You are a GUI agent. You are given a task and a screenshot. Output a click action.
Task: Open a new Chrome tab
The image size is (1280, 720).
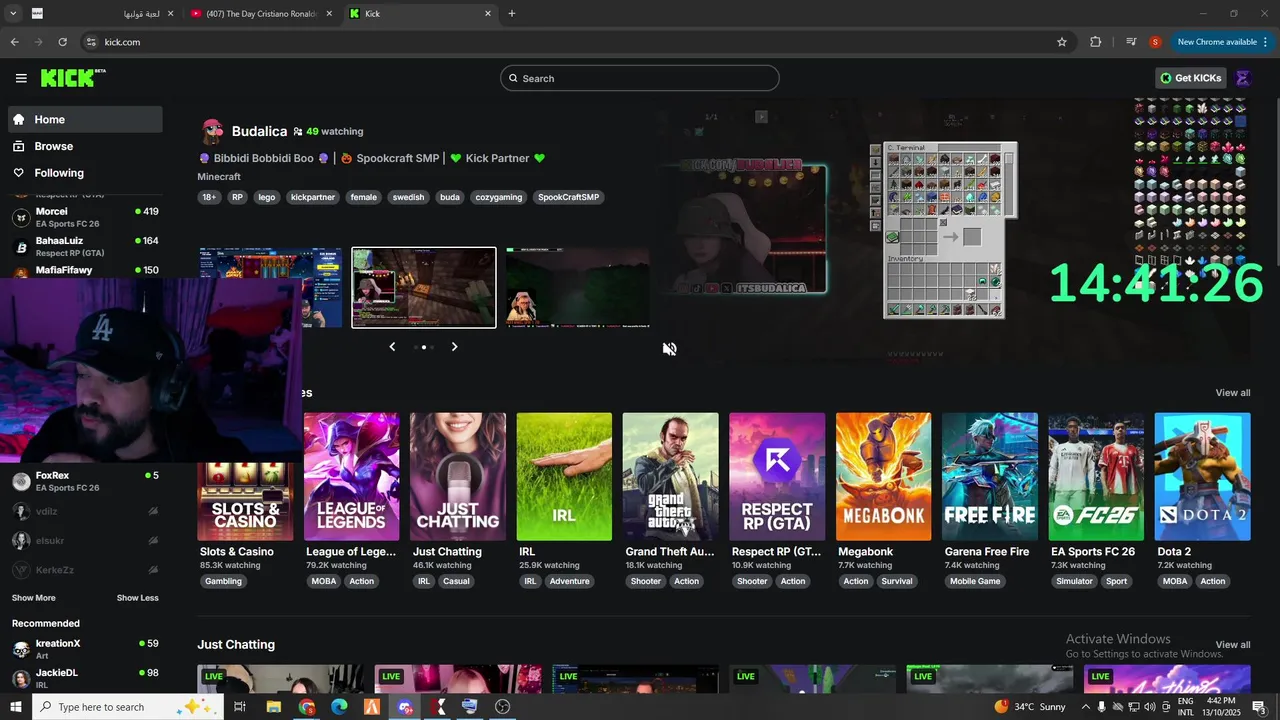[x=512, y=14]
